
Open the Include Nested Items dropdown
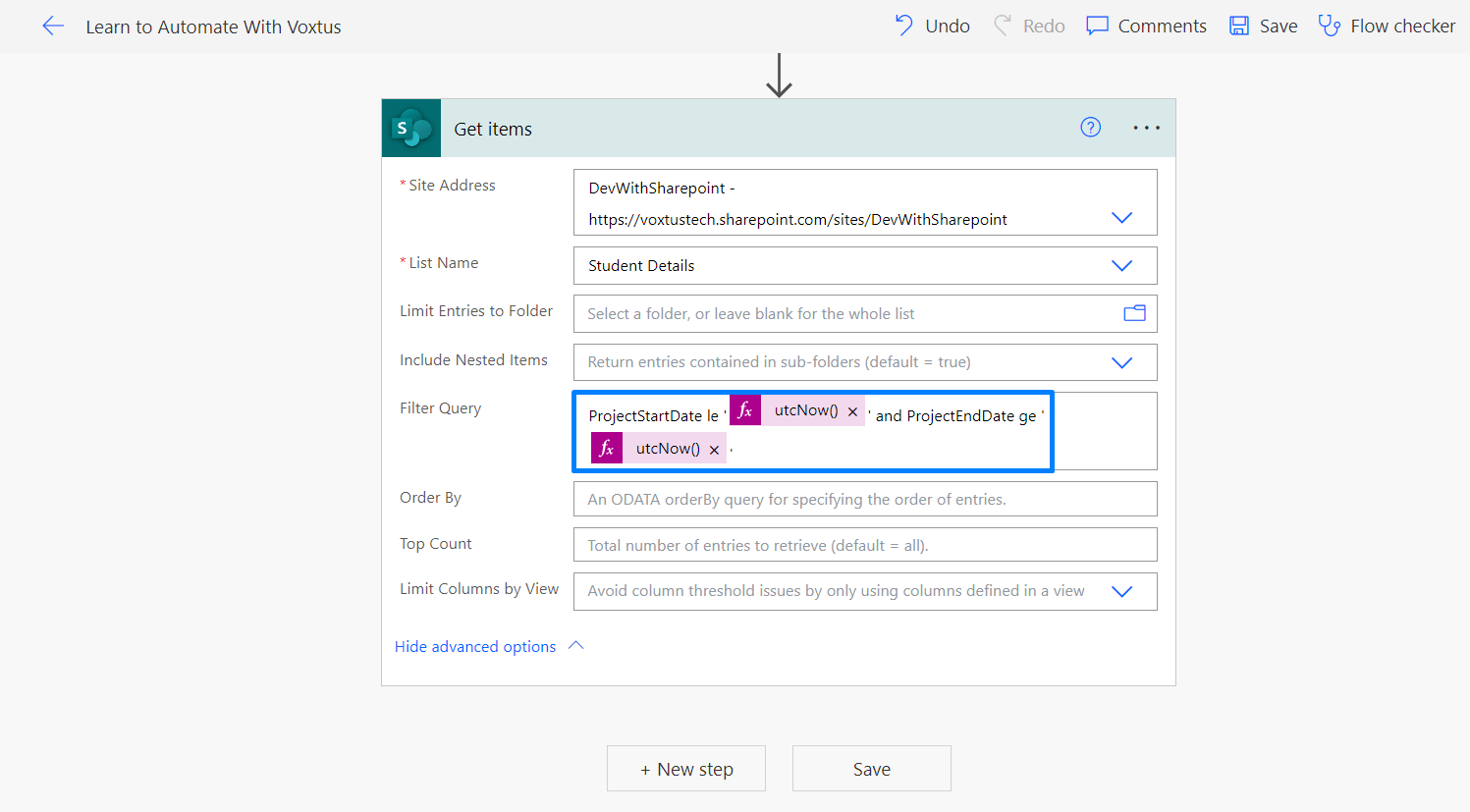[x=1121, y=362]
